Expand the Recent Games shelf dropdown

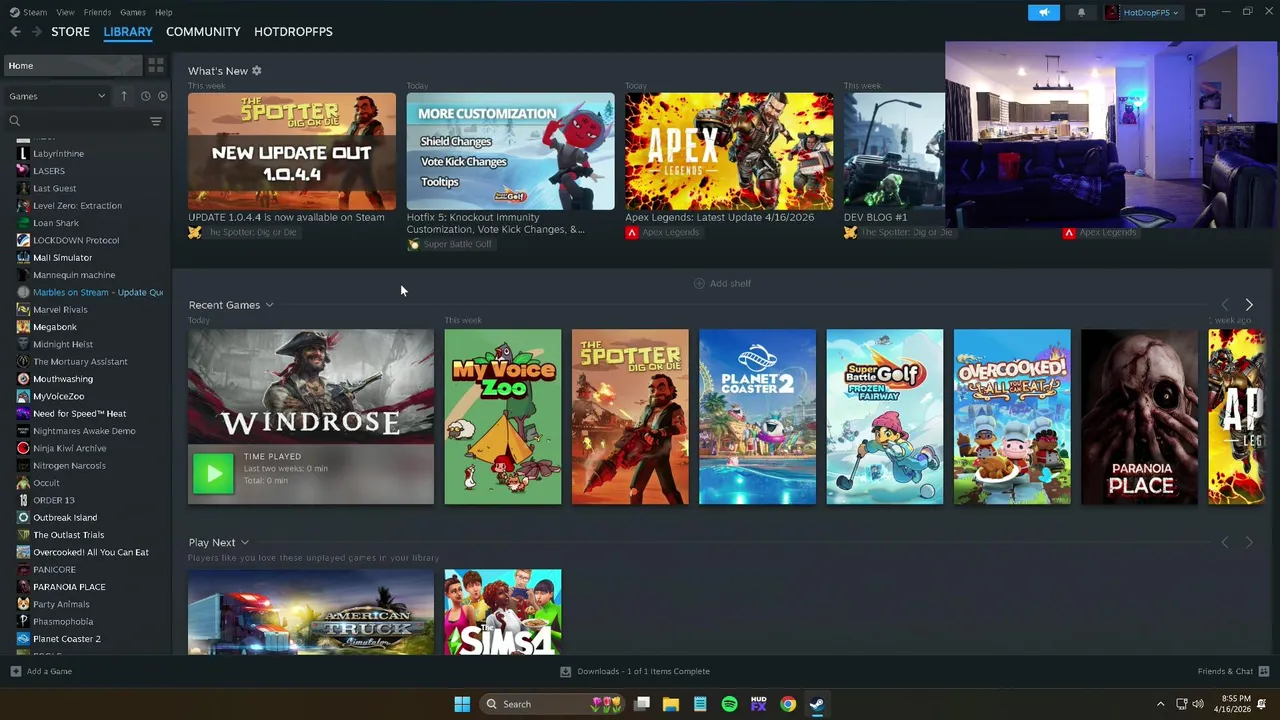click(x=269, y=305)
